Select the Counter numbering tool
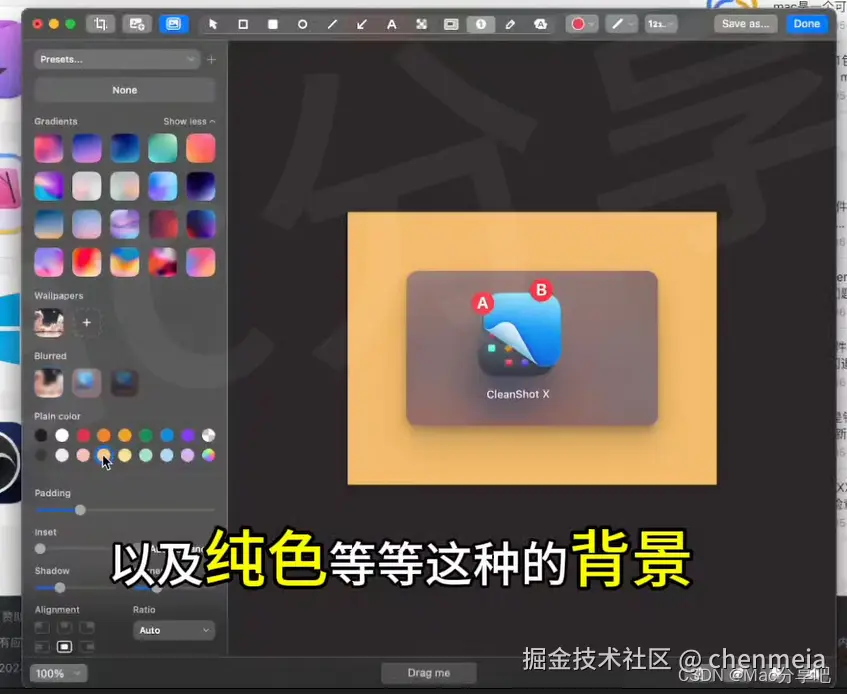Screen dimensions: 847x694 coord(481,23)
